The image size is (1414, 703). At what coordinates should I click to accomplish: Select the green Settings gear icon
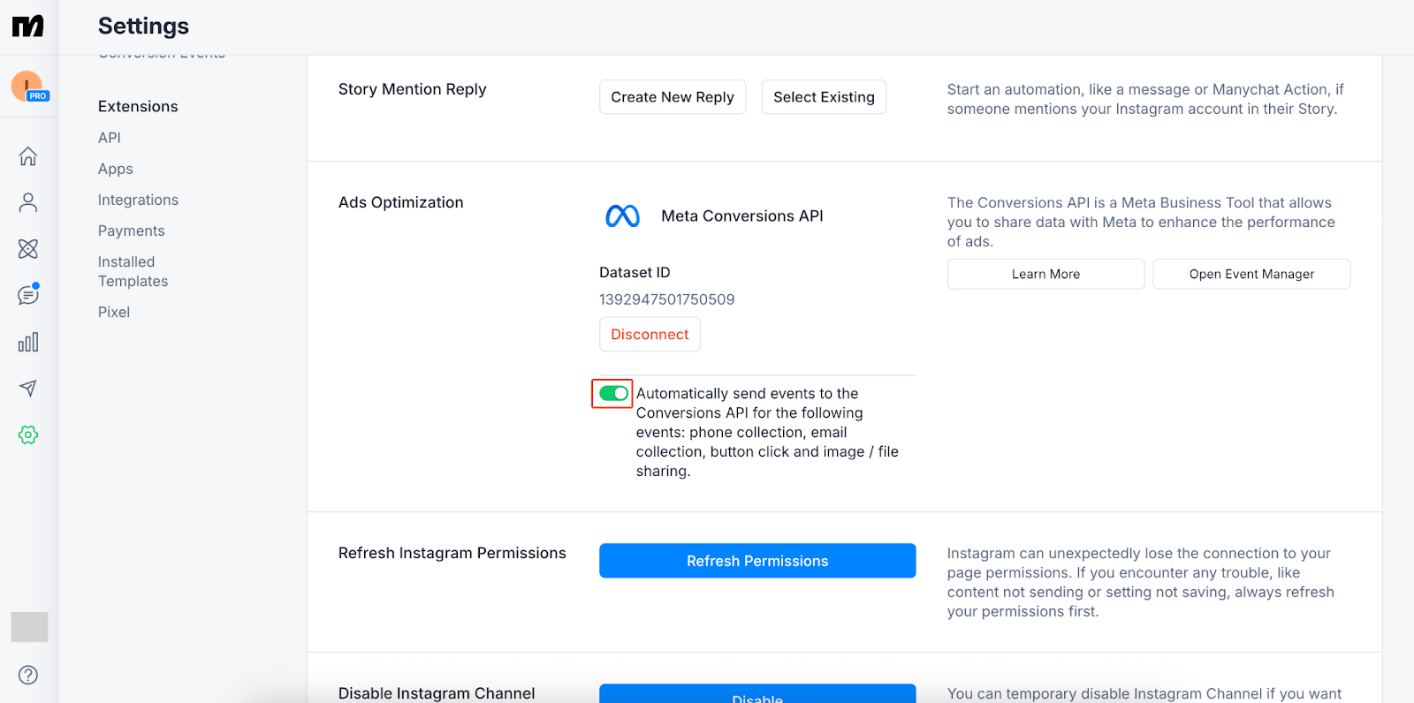[x=28, y=434]
